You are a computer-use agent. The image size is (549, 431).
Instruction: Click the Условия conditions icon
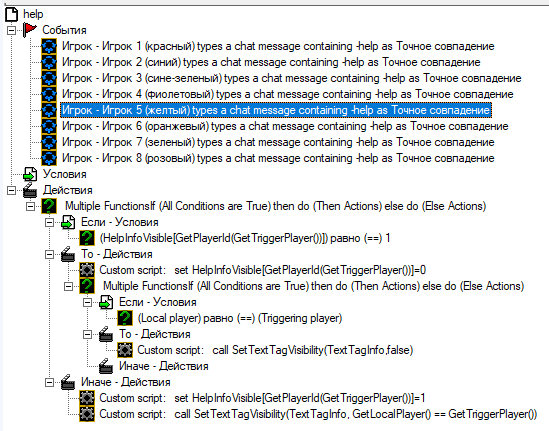pyautogui.click(x=30, y=174)
